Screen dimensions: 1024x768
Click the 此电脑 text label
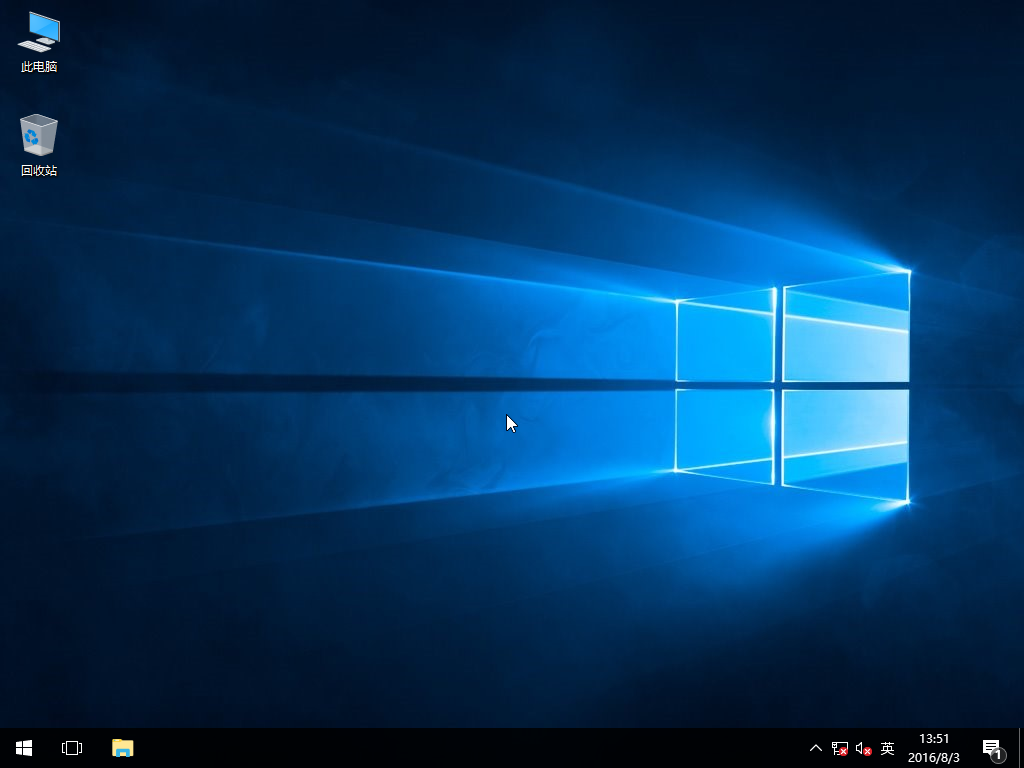point(39,67)
